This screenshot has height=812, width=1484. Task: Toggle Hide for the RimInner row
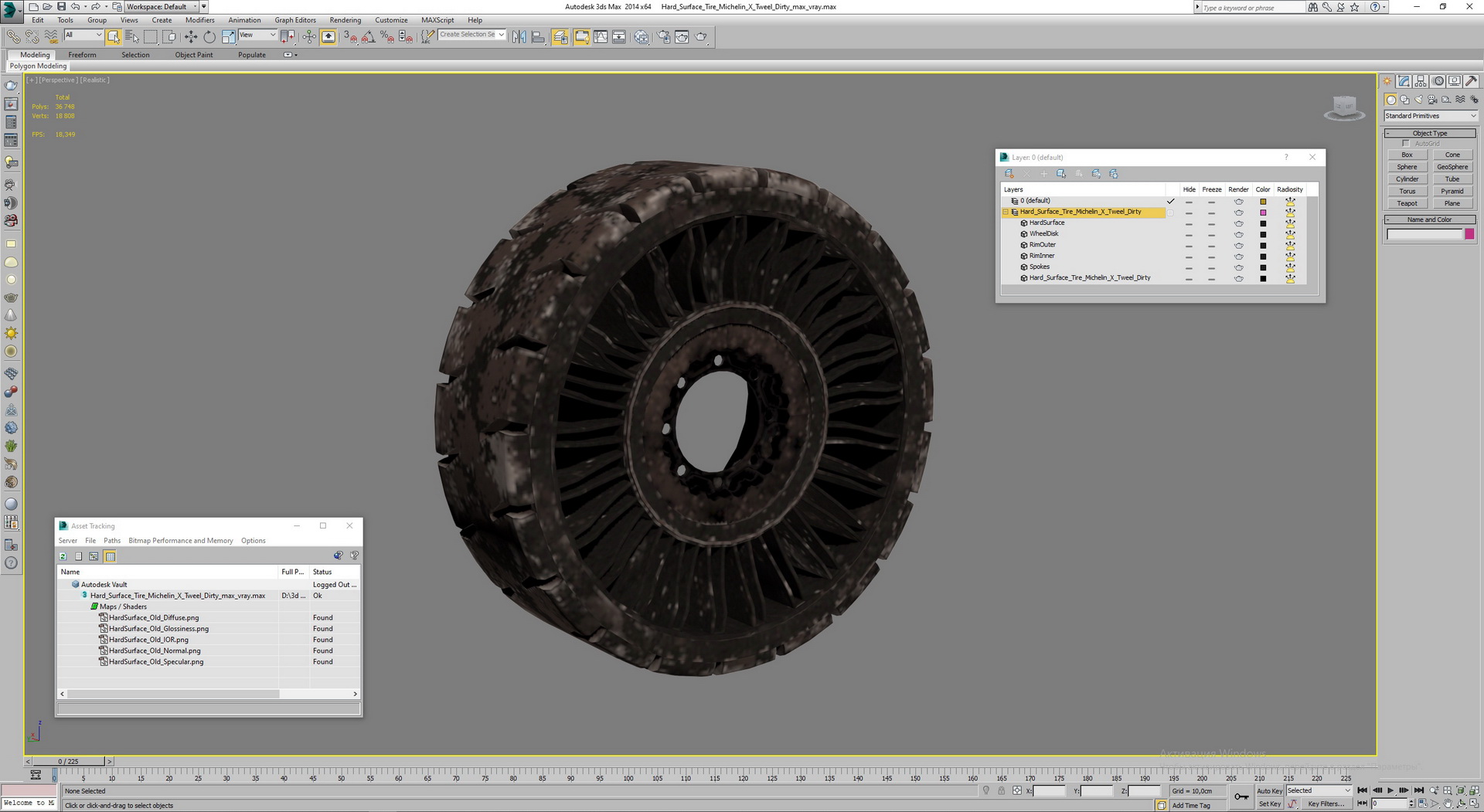pos(1189,257)
